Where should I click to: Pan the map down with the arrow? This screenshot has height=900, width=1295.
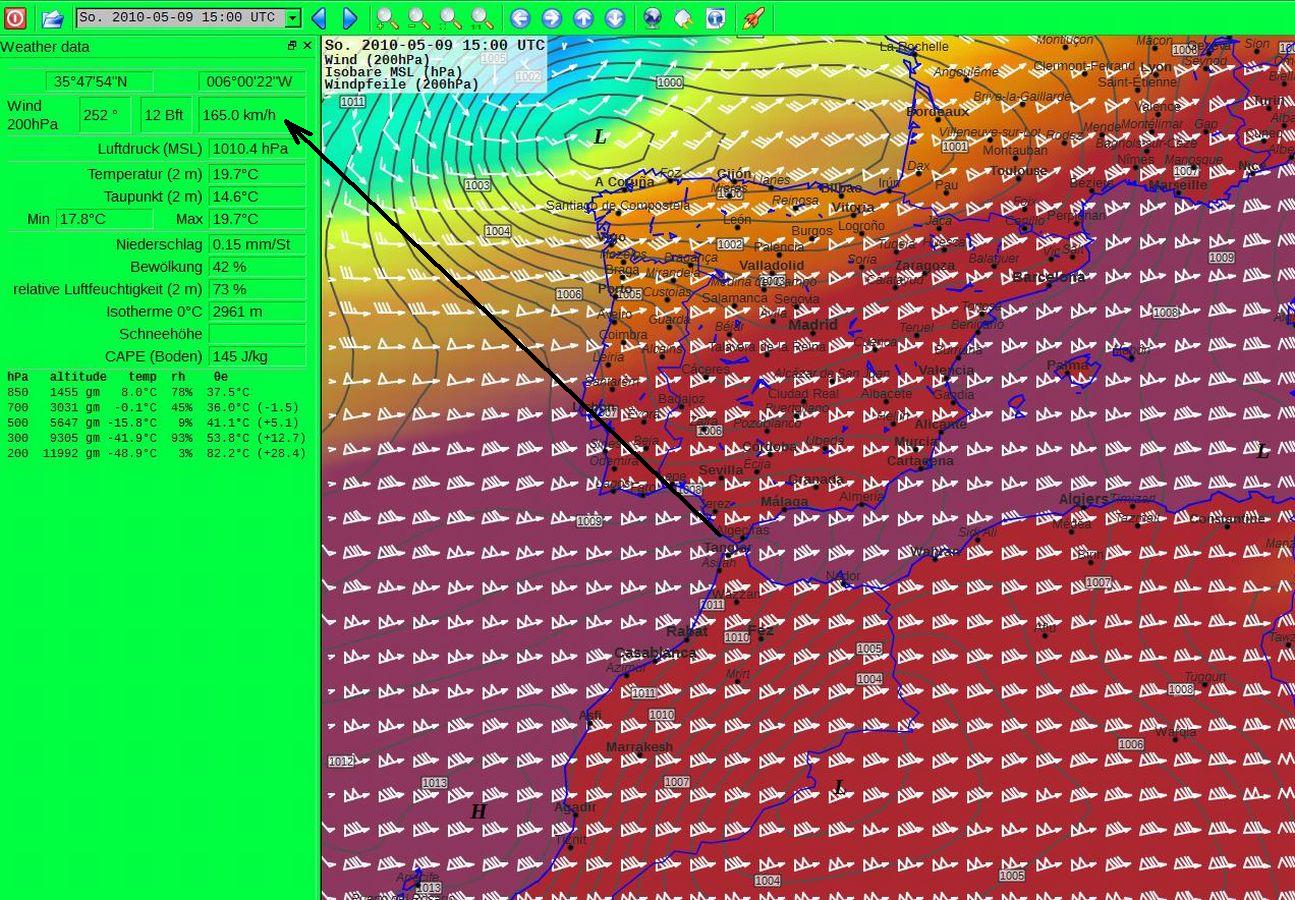(x=615, y=18)
